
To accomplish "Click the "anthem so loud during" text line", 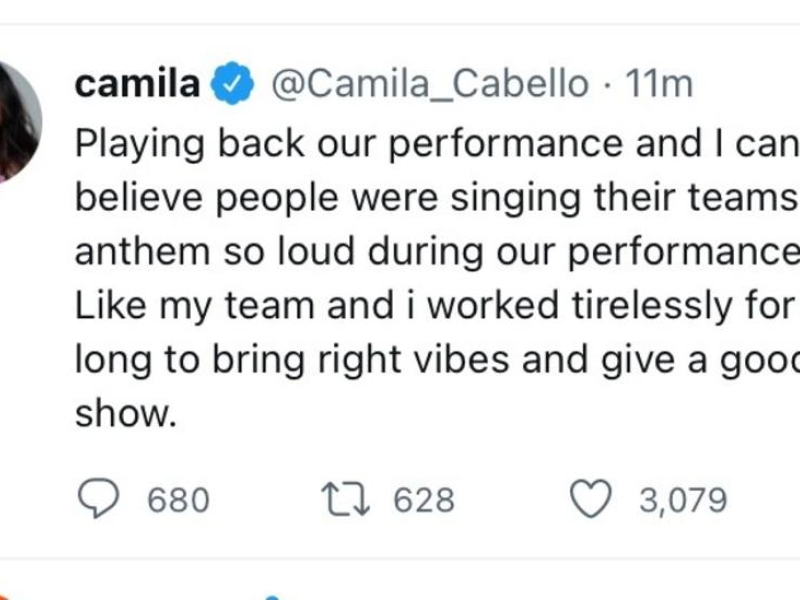I will (437, 252).
